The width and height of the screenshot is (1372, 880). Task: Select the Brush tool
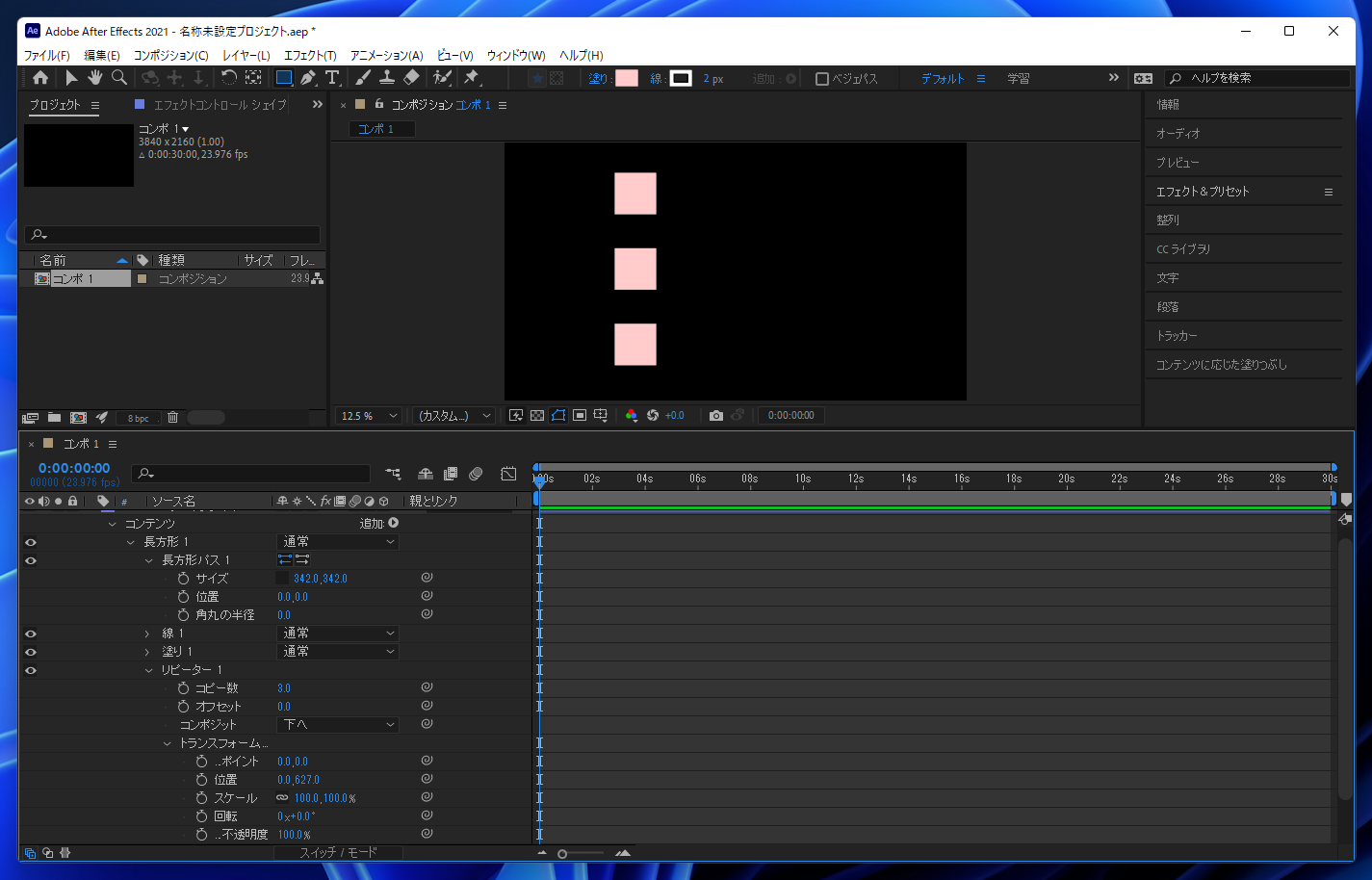[363, 78]
